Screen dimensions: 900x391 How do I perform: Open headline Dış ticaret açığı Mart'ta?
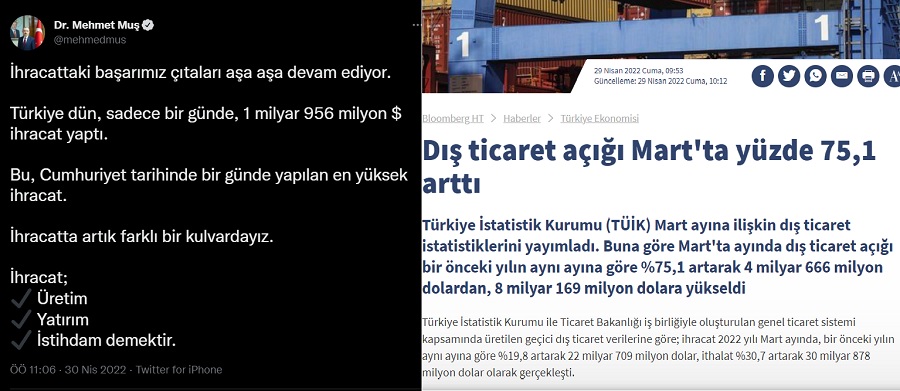(x=649, y=167)
